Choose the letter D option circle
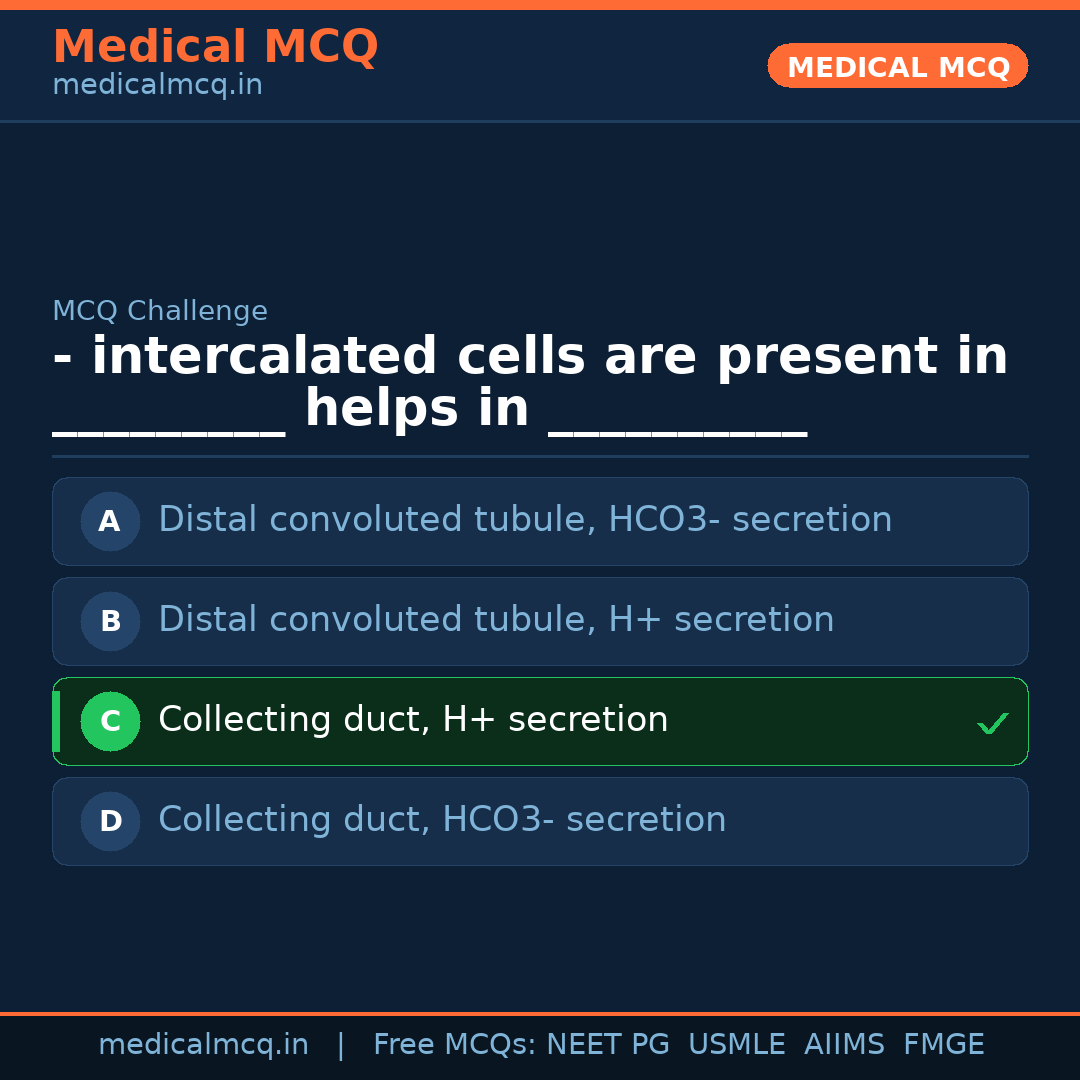1080x1080 pixels. [x=110, y=821]
